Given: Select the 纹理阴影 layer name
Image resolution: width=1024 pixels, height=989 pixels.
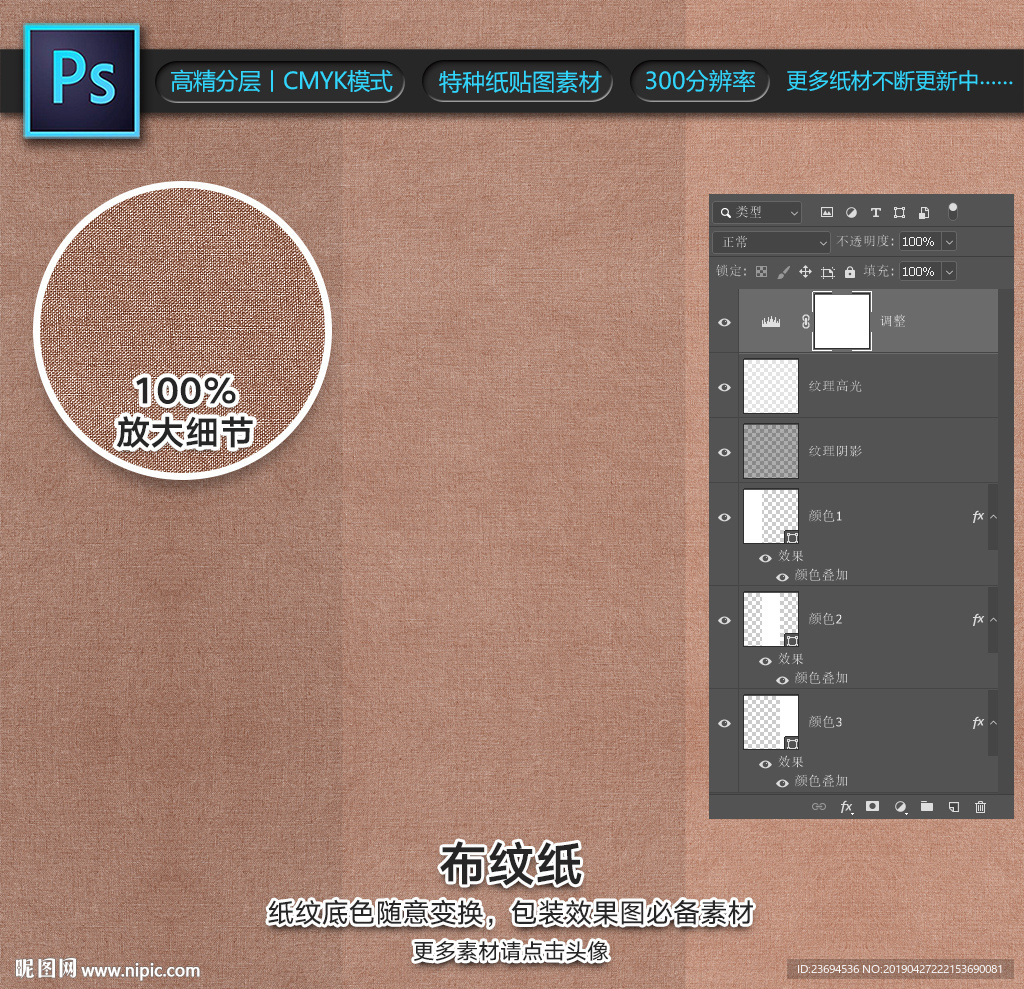Looking at the screenshot, I should [835, 451].
